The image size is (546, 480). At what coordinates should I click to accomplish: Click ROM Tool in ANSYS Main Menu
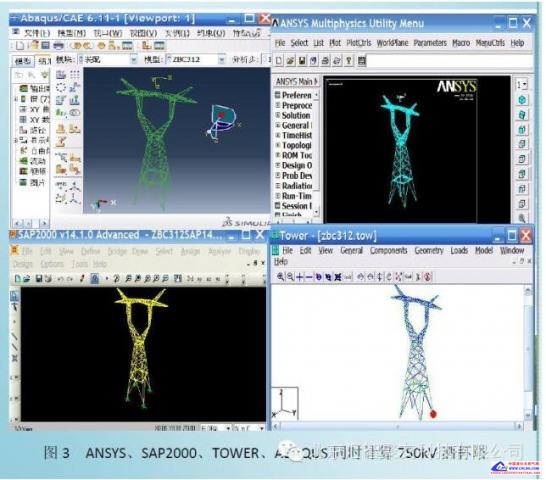point(296,155)
